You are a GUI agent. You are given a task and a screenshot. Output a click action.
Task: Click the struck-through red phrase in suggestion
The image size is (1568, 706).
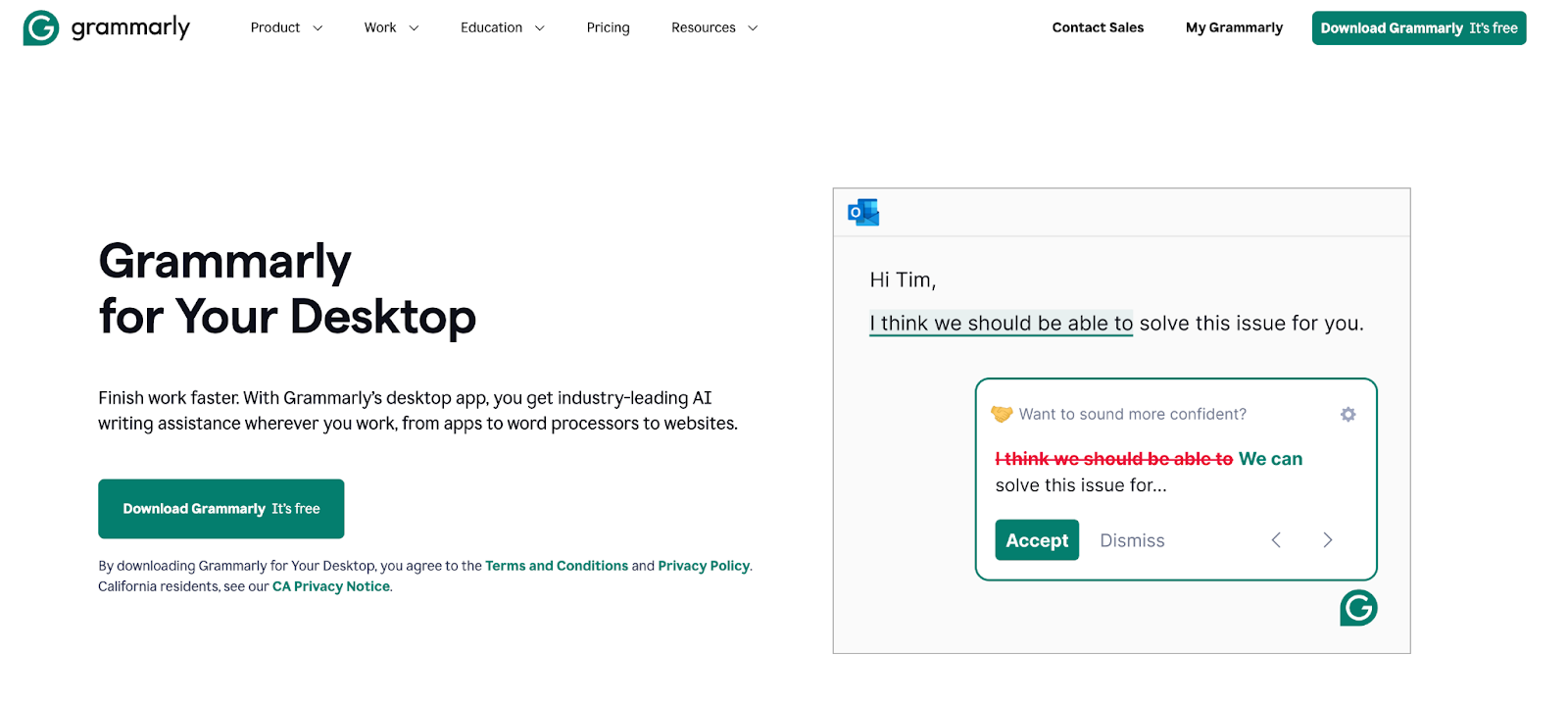pos(1114,459)
